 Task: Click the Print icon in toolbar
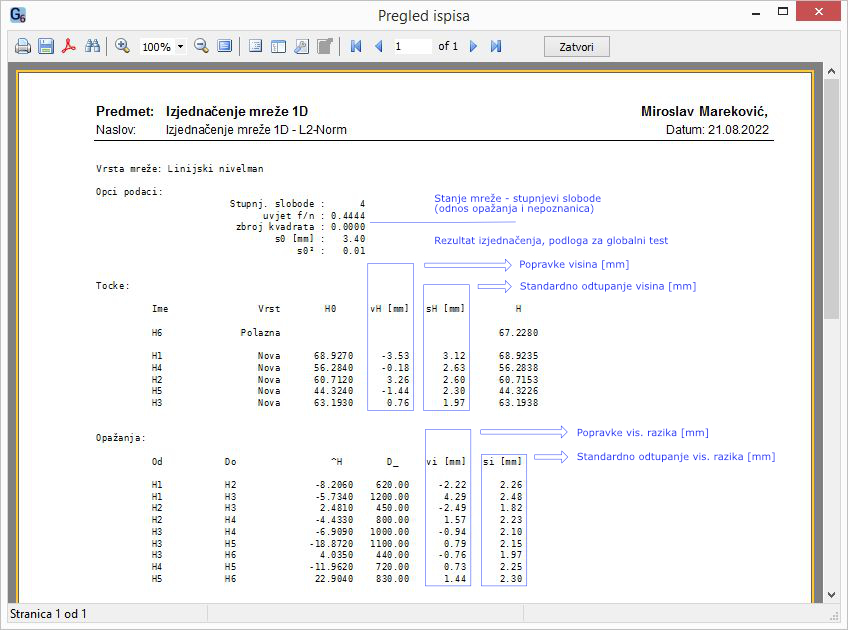pyautogui.click(x=22, y=46)
